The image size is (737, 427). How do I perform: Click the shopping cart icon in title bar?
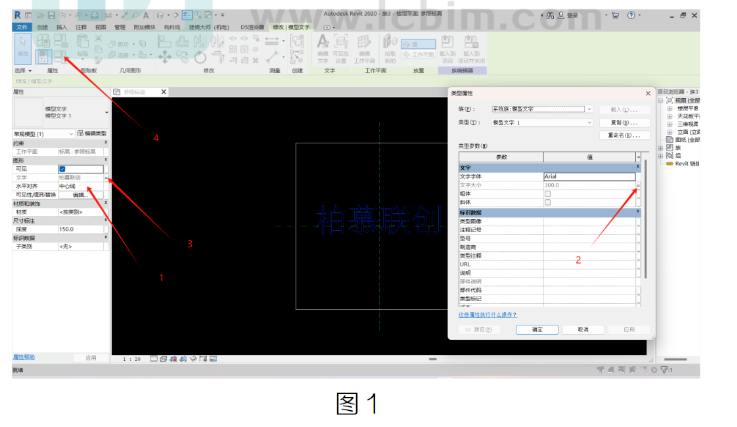[615, 16]
